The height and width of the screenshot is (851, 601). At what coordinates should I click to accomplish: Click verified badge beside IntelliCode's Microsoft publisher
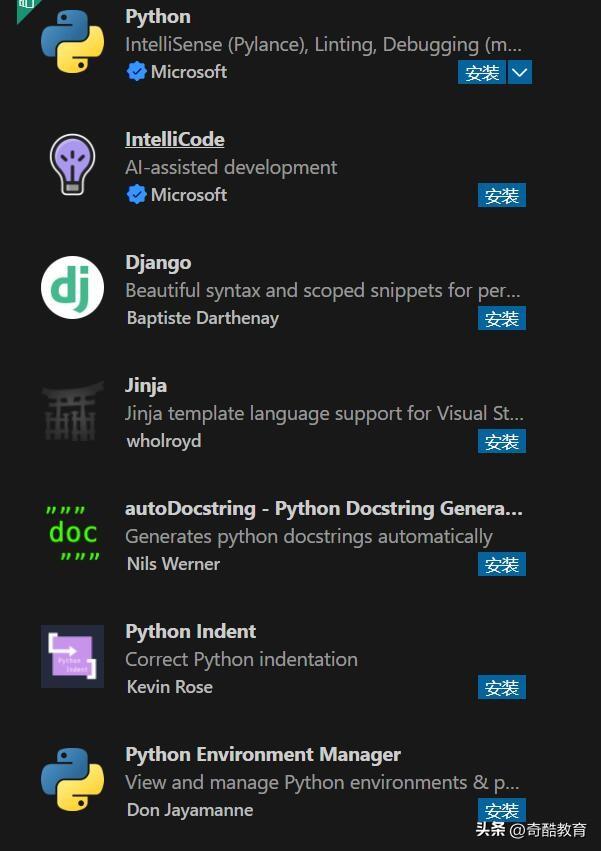tap(136, 194)
